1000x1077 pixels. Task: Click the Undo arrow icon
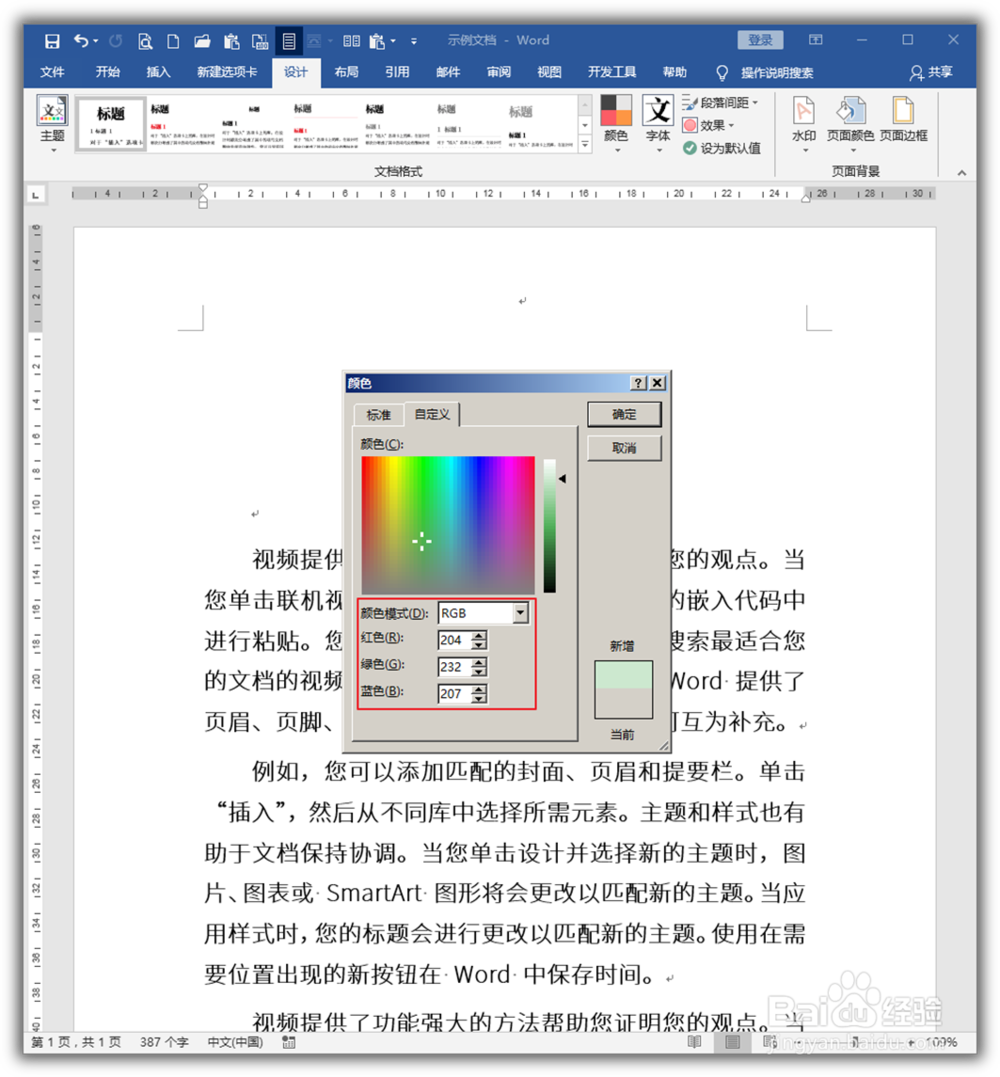(x=80, y=40)
